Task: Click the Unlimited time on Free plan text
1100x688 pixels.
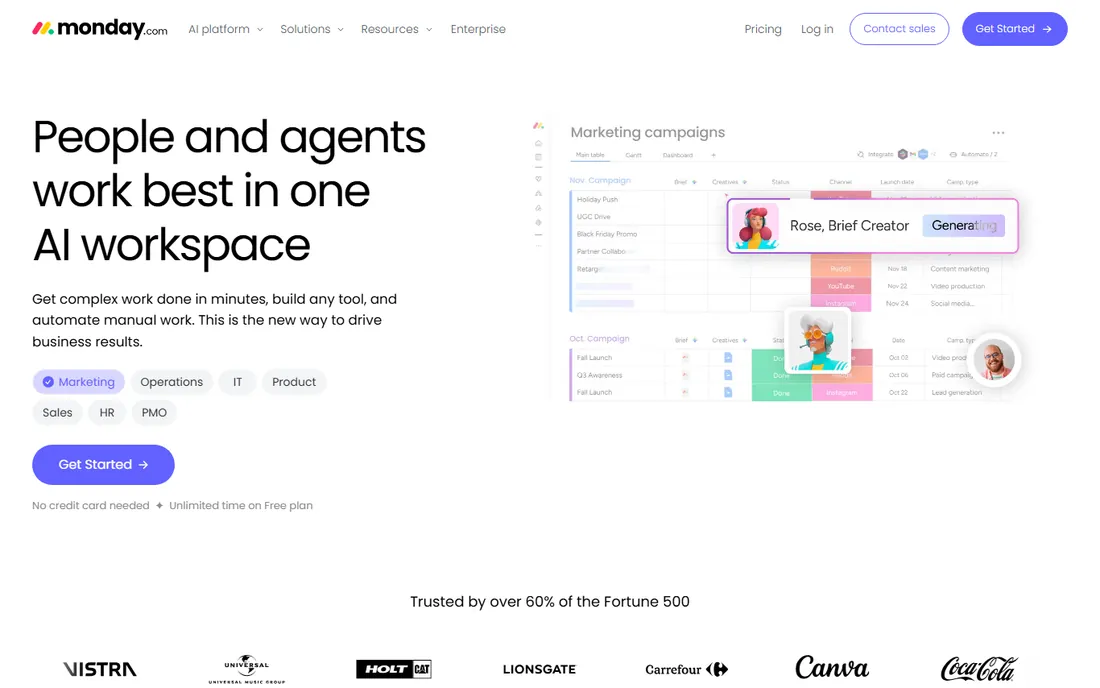Action: pyautogui.click(x=241, y=506)
